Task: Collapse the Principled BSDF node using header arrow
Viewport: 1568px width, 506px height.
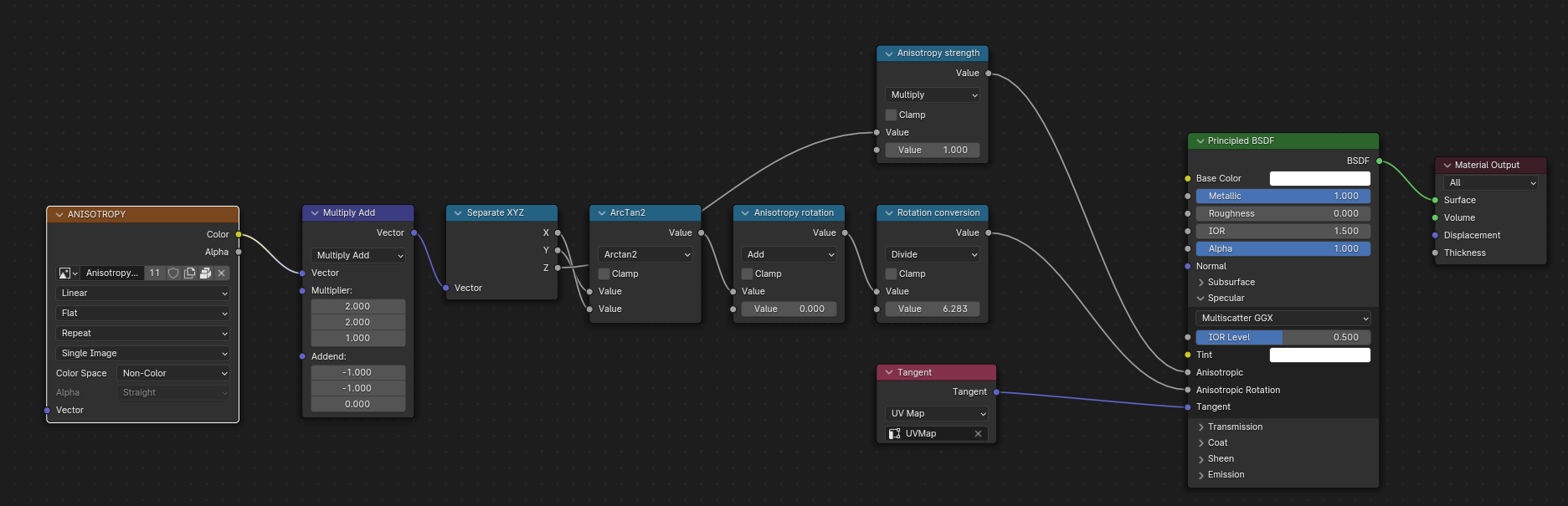Action: [1200, 141]
